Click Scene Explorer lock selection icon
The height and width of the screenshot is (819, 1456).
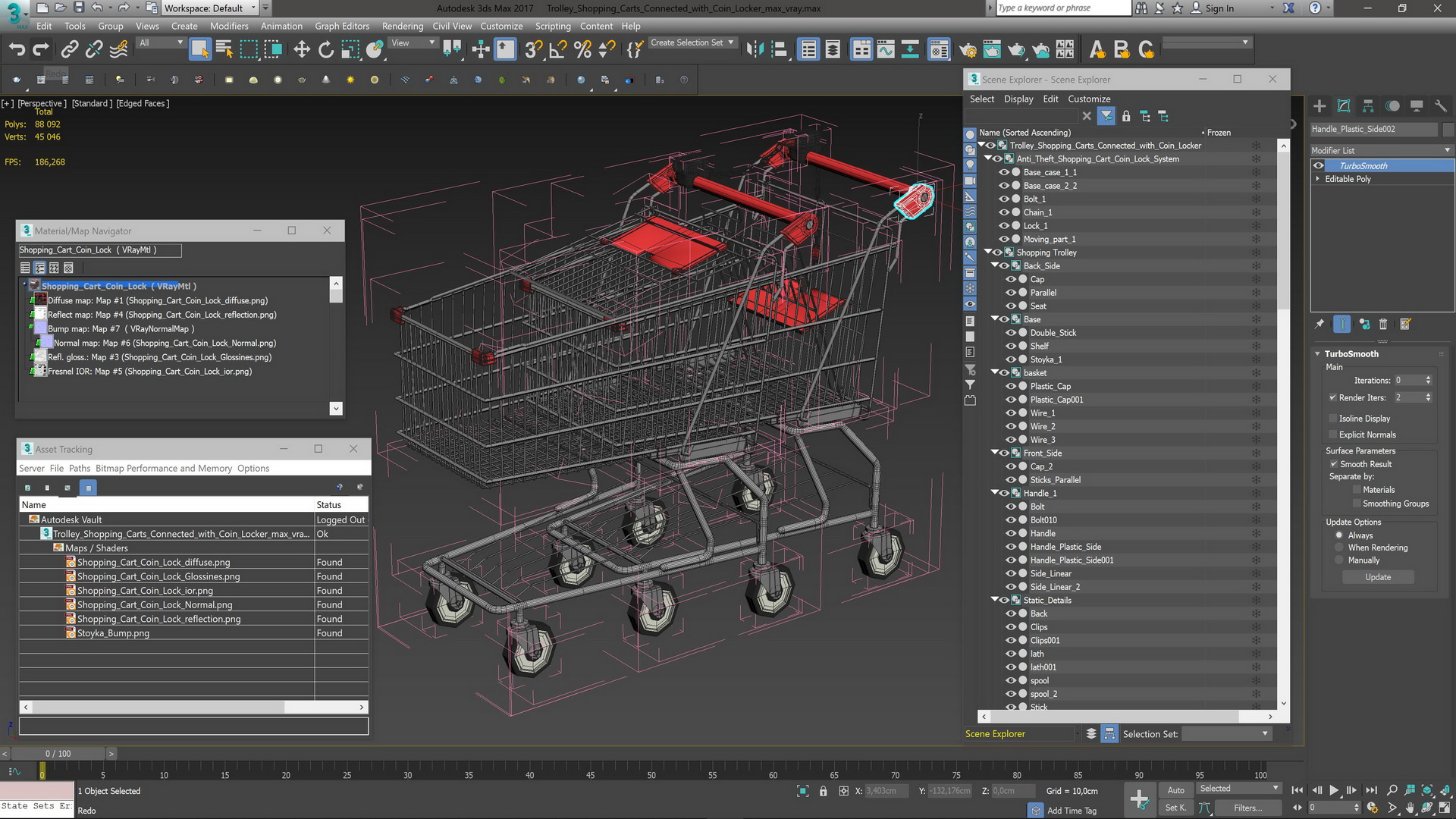click(1126, 116)
